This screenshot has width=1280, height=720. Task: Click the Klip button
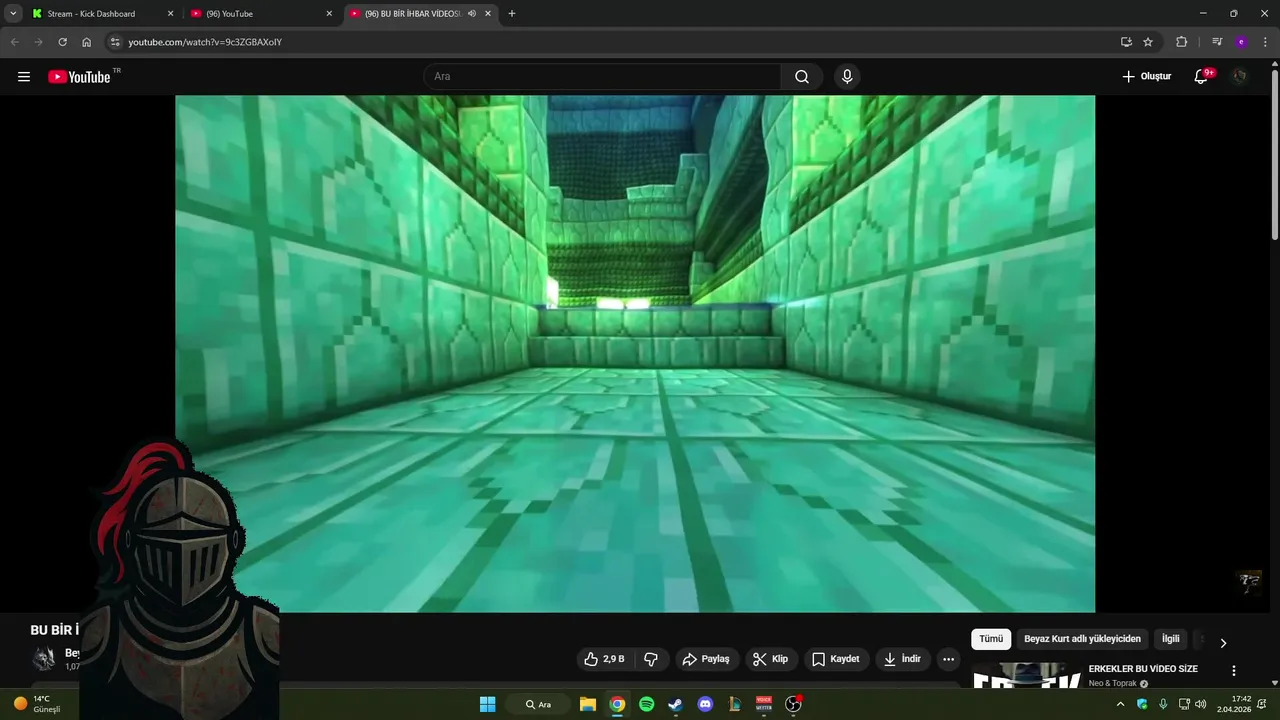(x=770, y=659)
